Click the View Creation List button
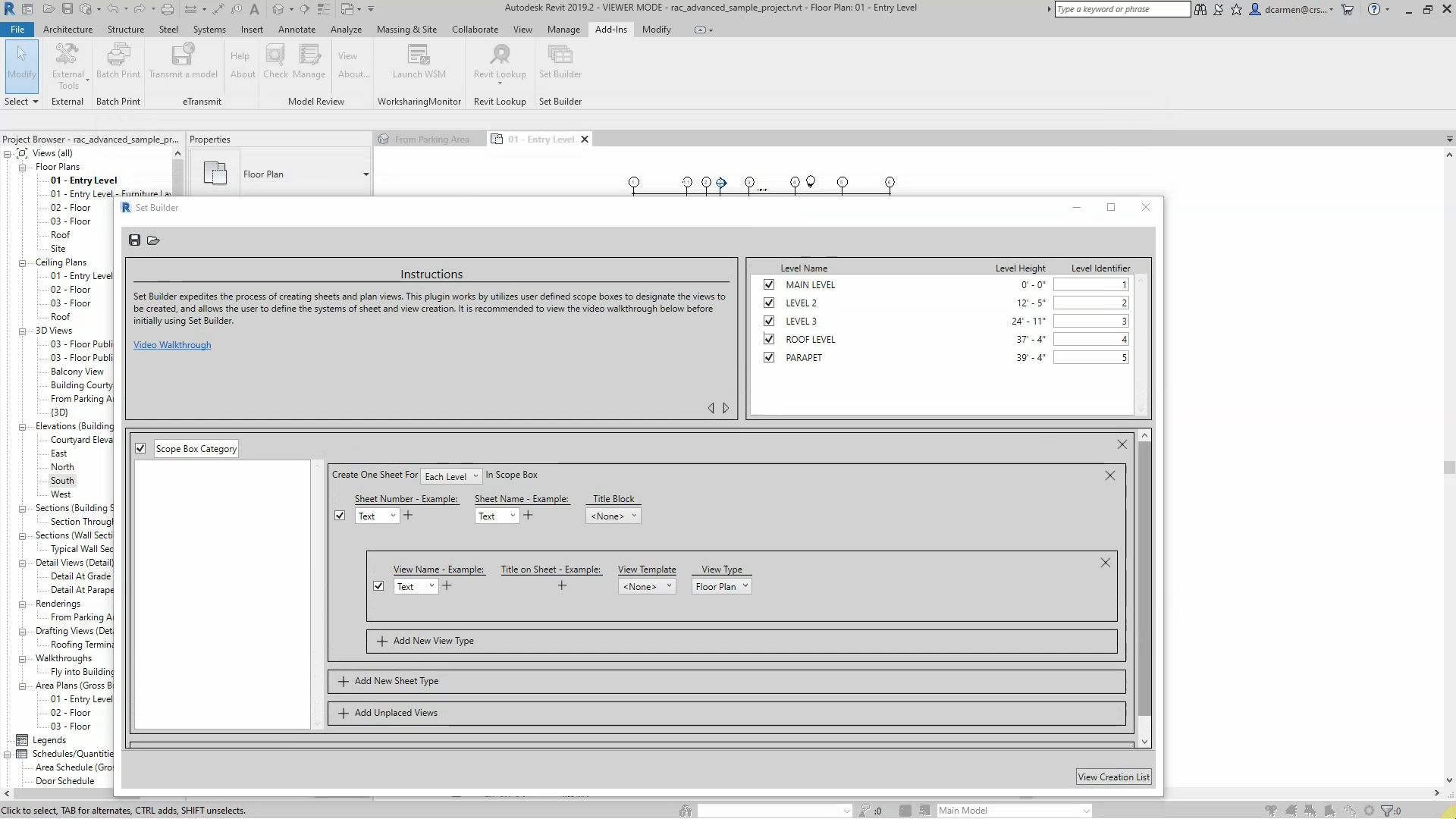This screenshot has height=819, width=1456. point(1113,777)
